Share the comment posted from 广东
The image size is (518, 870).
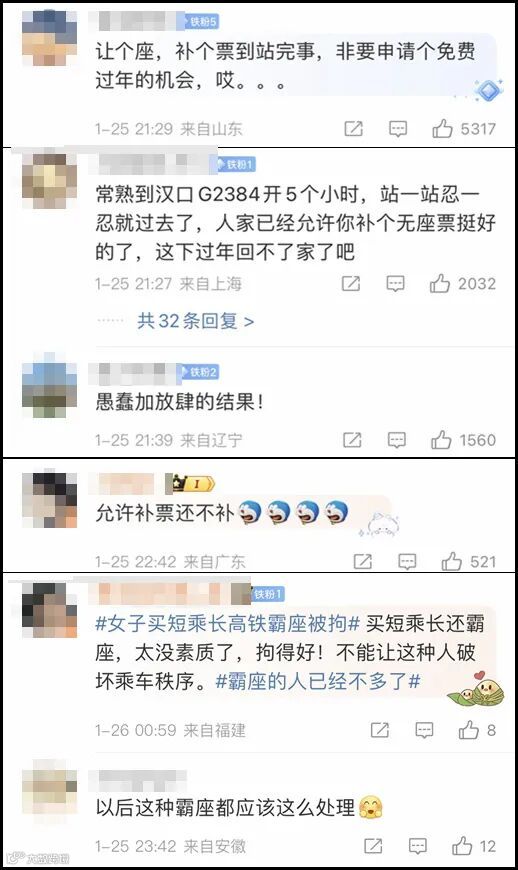click(x=363, y=562)
